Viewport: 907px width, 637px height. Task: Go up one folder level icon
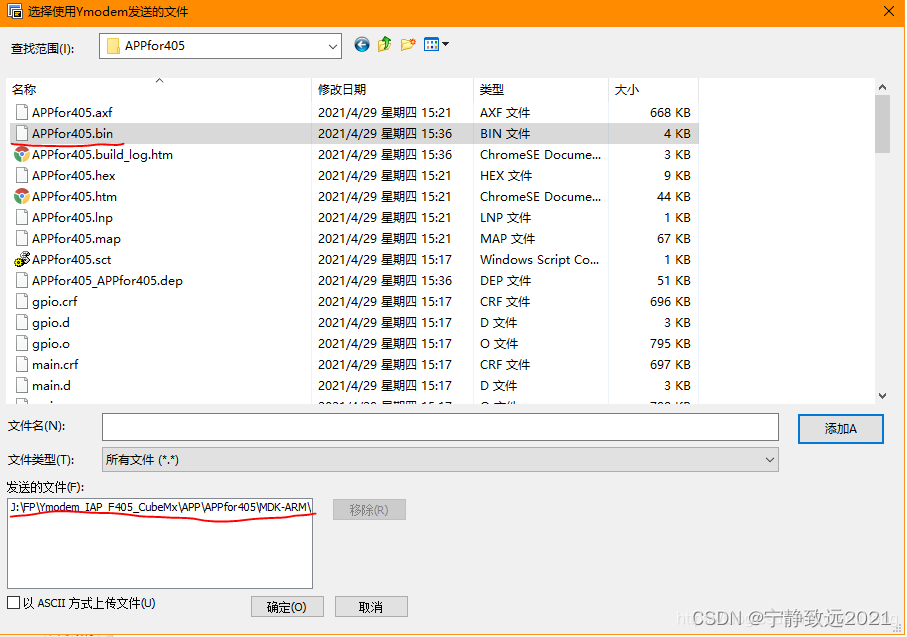[x=384, y=45]
